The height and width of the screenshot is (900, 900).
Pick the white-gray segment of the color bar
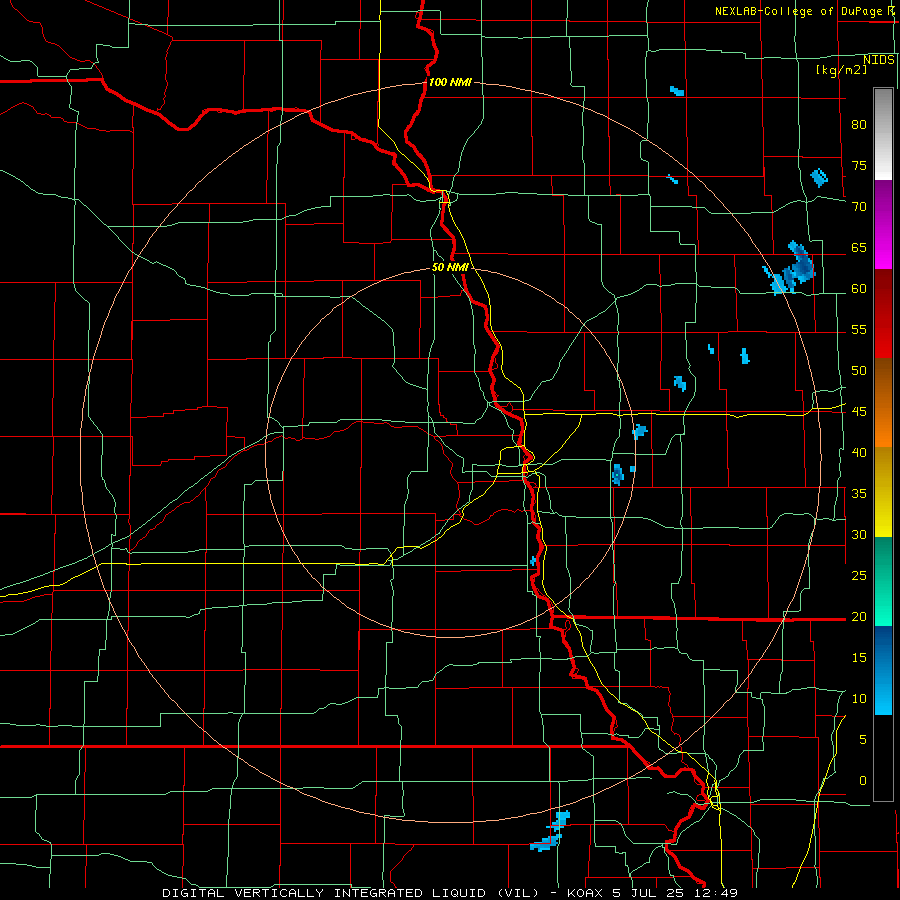click(883, 134)
